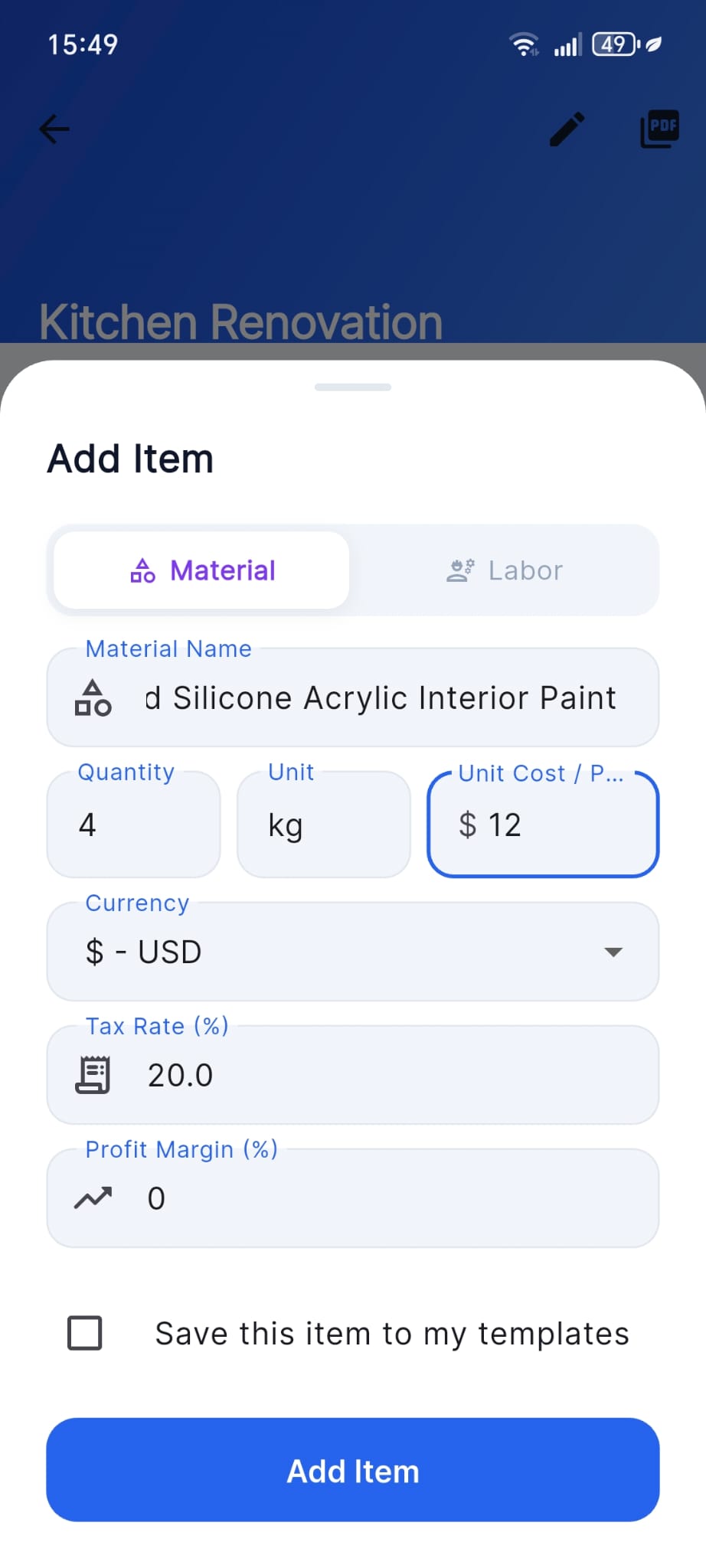Tick the Save to my templates checkbox
This screenshot has height=1568, width=706.
pyautogui.click(x=85, y=1333)
